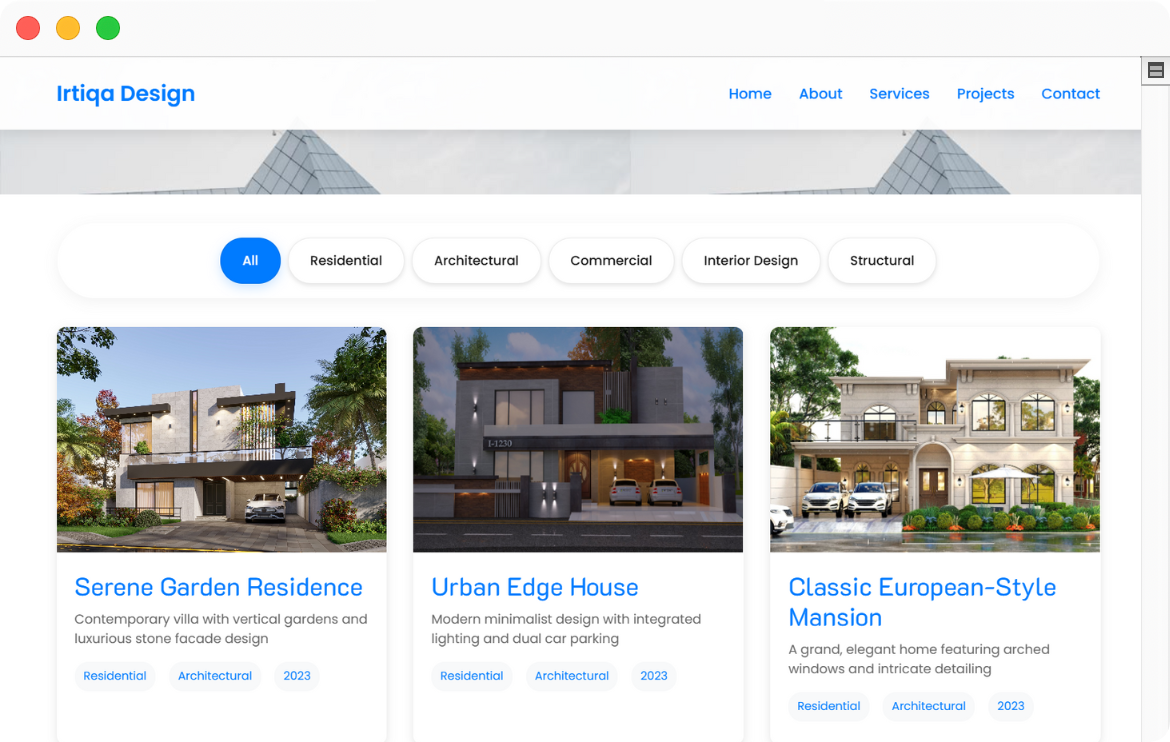This screenshot has height=742, width=1170.
Task: Click the Urban Edge House image
Action: point(578,440)
